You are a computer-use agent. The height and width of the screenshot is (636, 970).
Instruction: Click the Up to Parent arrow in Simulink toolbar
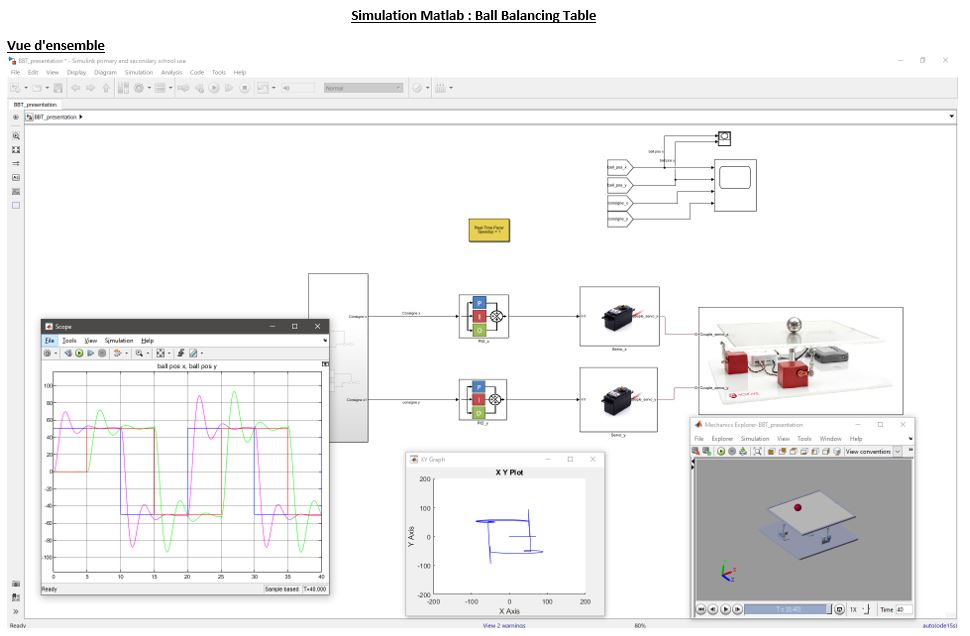[x=106, y=88]
